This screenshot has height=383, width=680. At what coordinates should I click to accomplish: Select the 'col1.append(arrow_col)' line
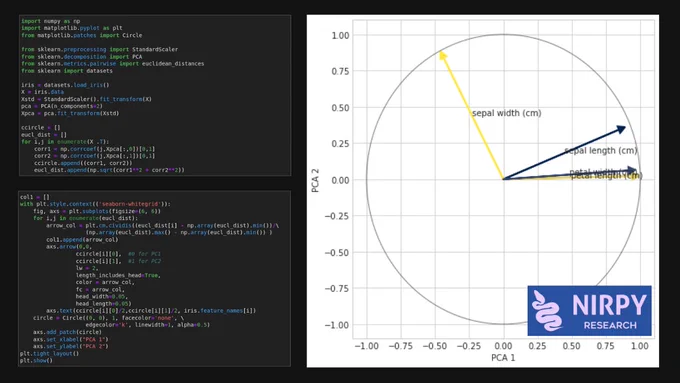click(82, 239)
